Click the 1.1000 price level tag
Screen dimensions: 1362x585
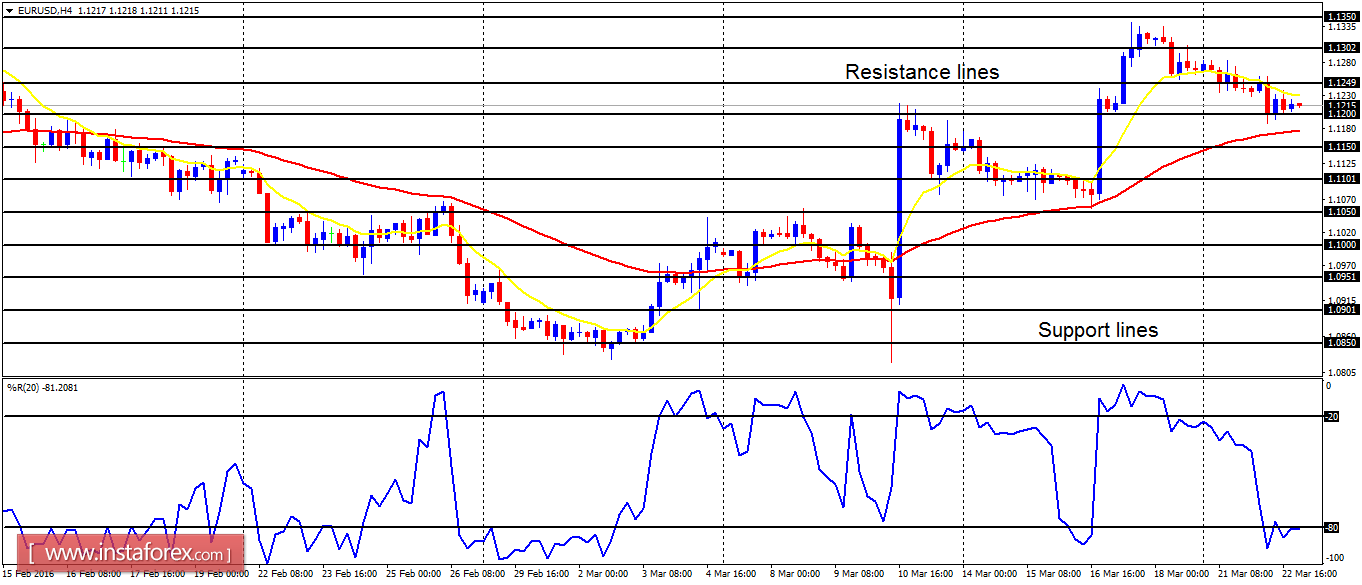(1340, 245)
